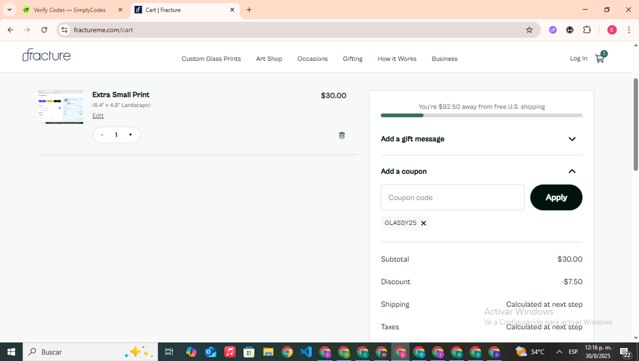Screen dimensions: 639x361
Task: Increase quantity with plus button
Action: 130,135
